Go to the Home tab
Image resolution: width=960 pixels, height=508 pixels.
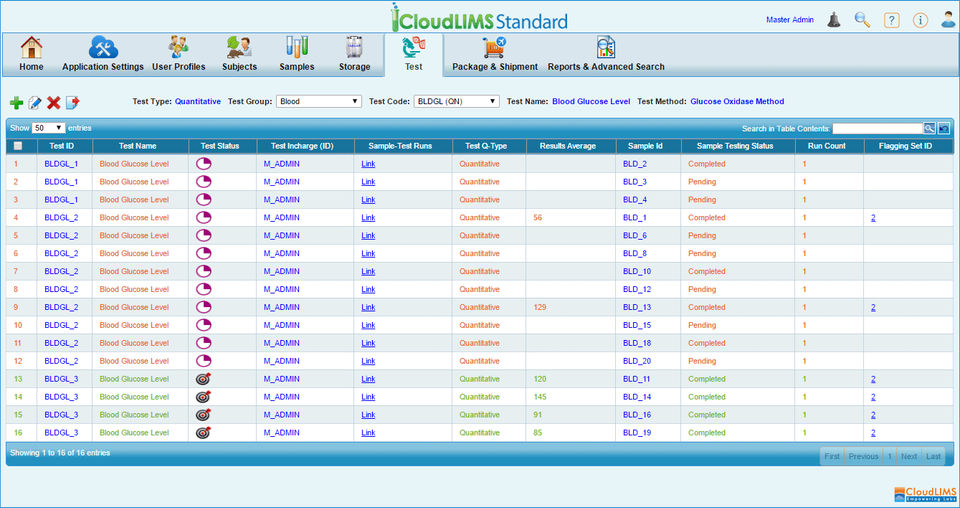(x=31, y=54)
